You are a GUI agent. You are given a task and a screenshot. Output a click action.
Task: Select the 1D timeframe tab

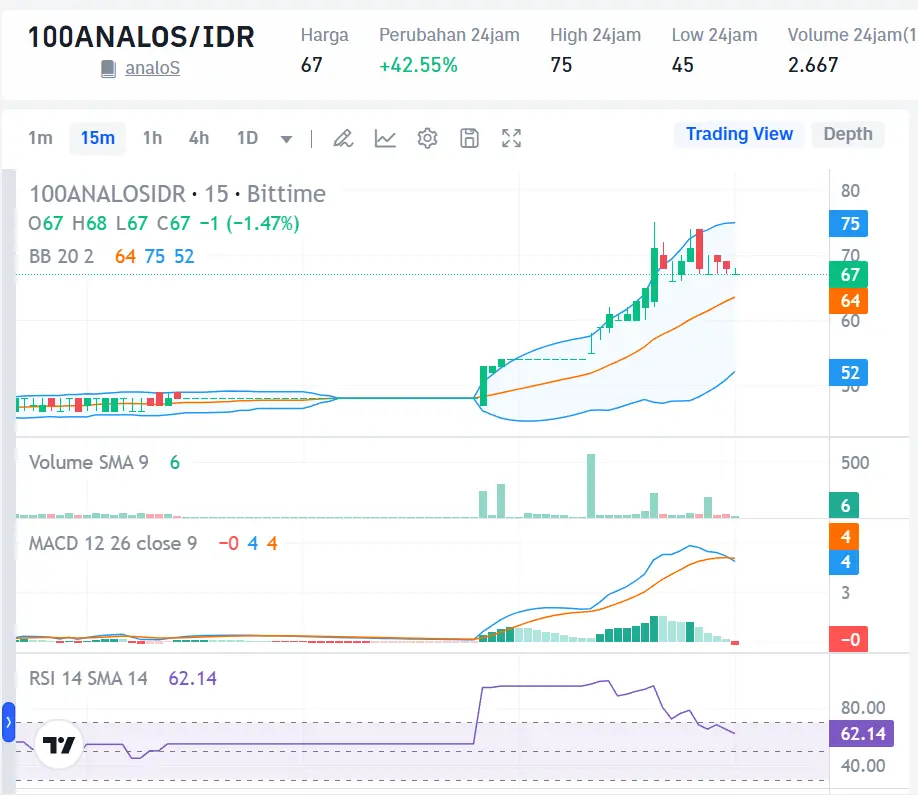click(x=246, y=139)
